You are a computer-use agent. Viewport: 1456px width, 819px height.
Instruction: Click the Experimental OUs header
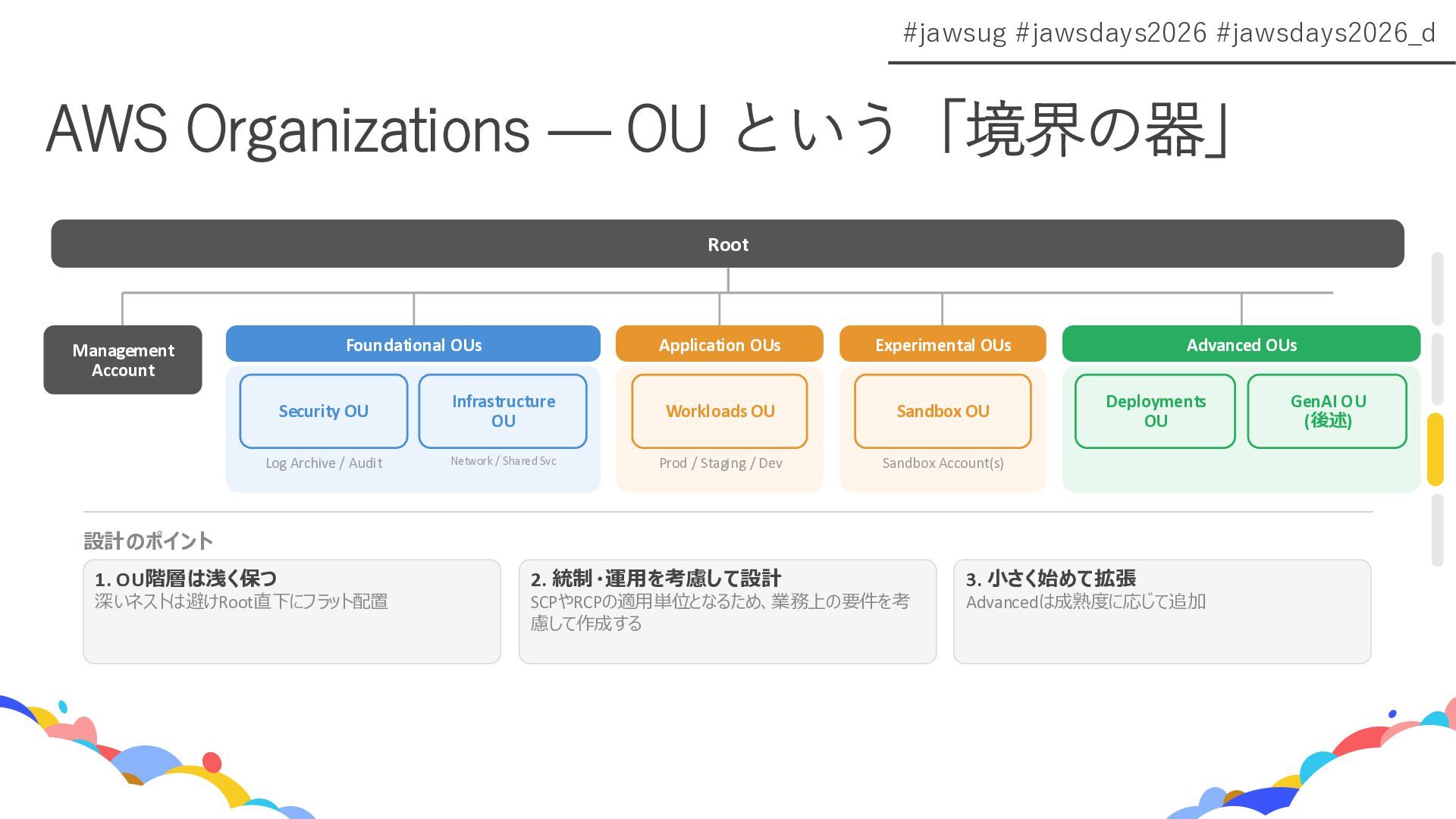[943, 345]
